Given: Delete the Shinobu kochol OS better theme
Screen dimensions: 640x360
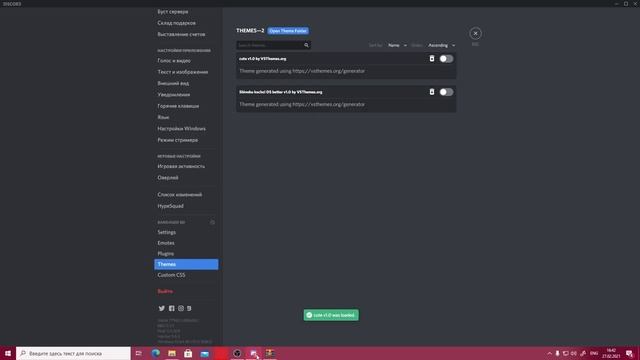Looking at the screenshot, I should click(432, 92).
